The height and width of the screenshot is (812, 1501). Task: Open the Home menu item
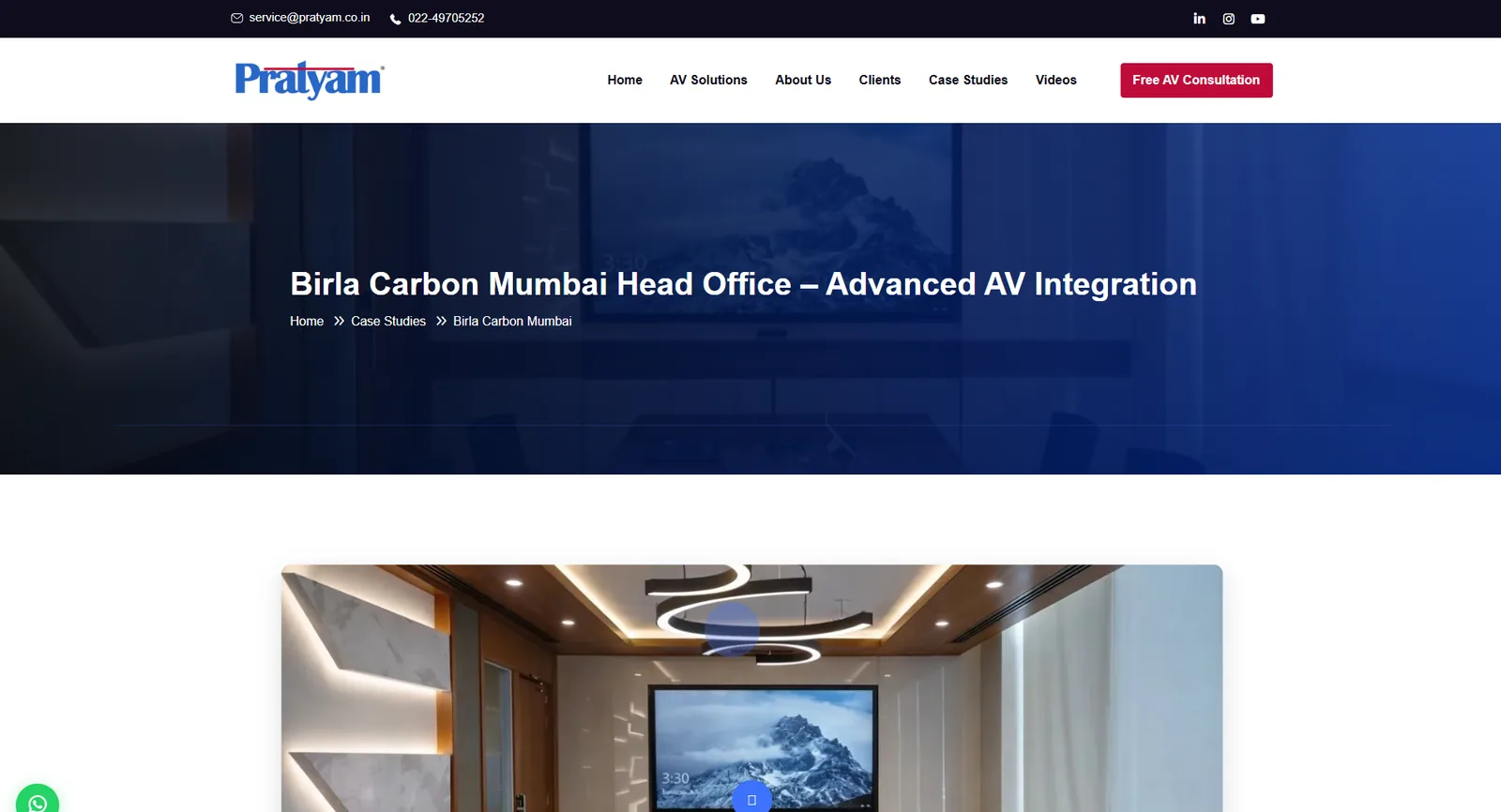pos(625,81)
